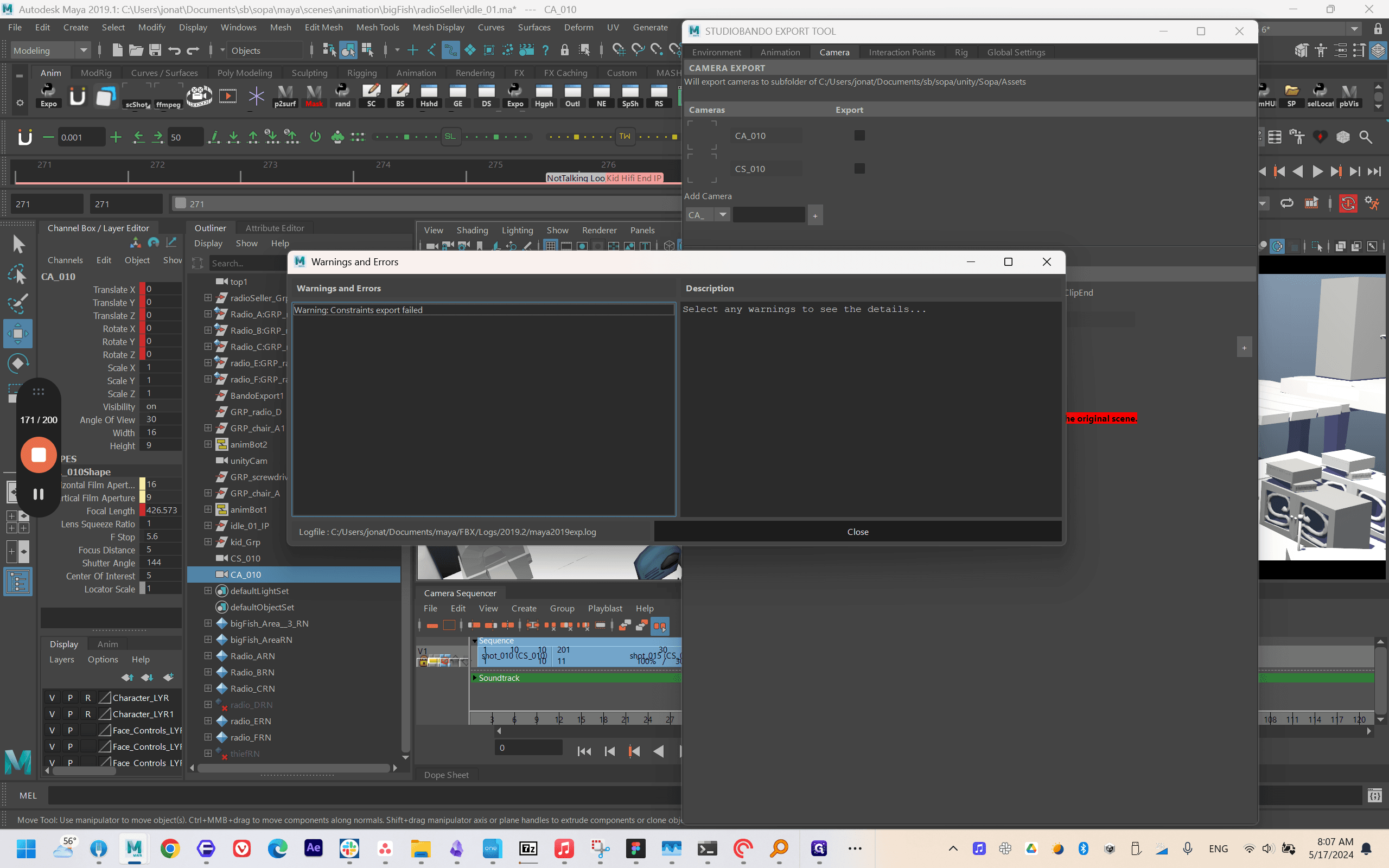Viewport: 1389px width, 868px height.
Task: Choose the Rotate tool in the toolbox
Action: [18, 363]
